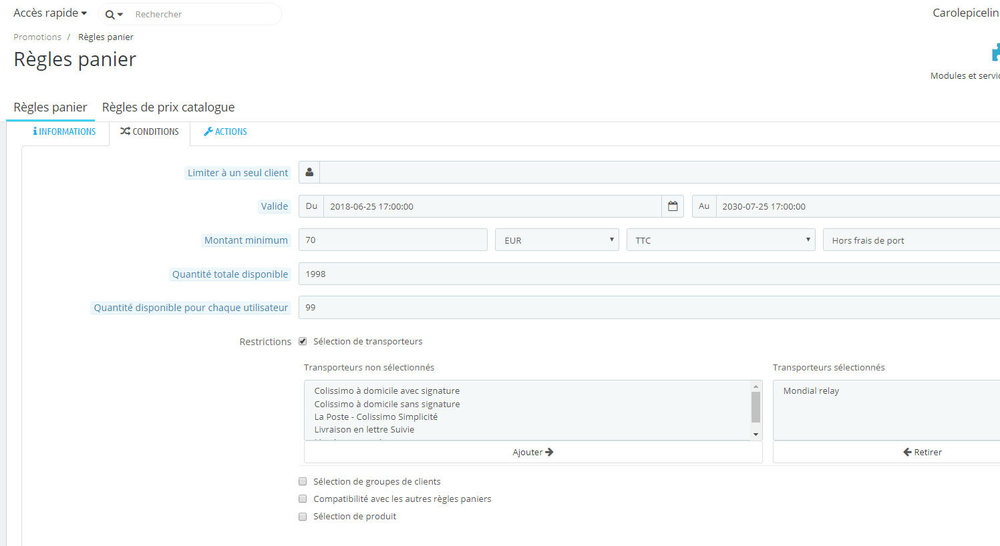Open the EUR currency dropdown

click(x=557, y=240)
